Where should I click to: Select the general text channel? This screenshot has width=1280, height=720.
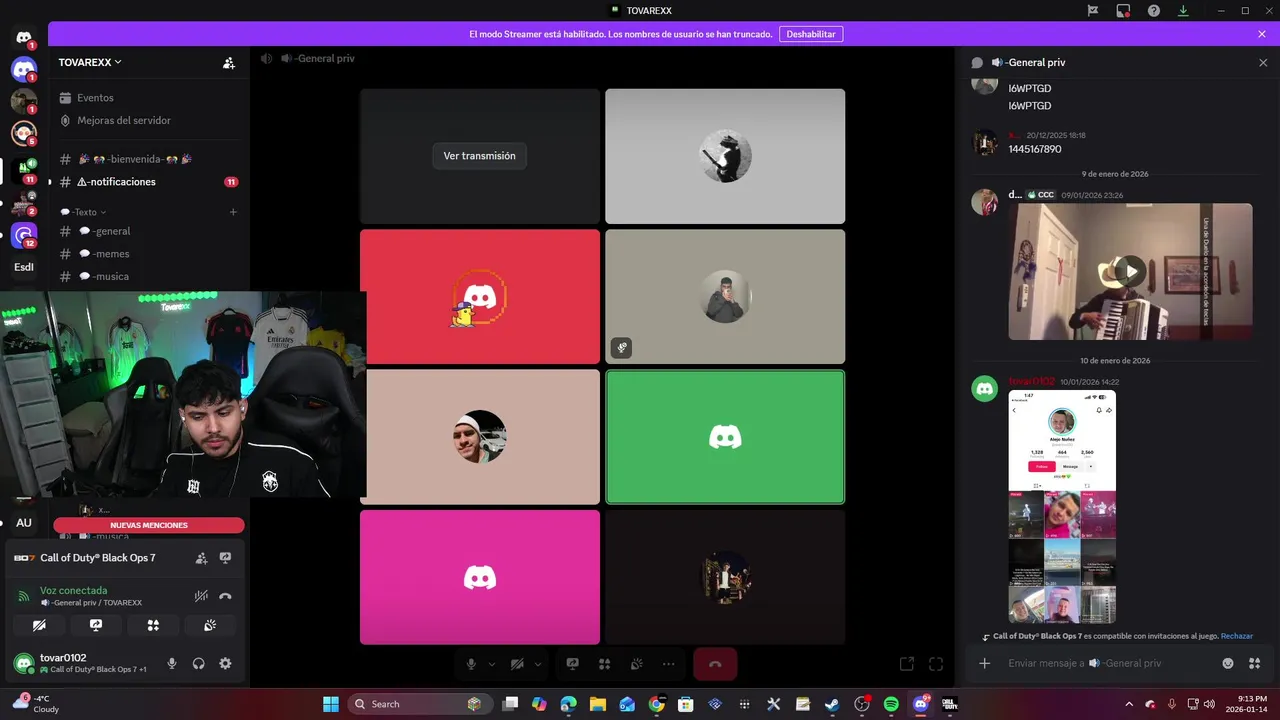pyautogui.click(x=147, y=231)
